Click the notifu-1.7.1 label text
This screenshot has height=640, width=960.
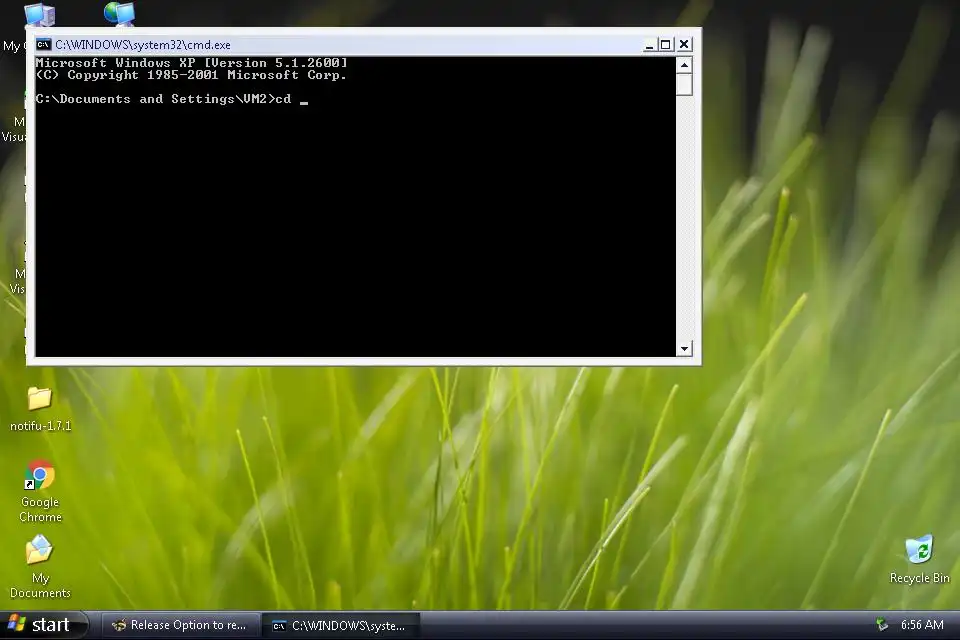point(40,426)
